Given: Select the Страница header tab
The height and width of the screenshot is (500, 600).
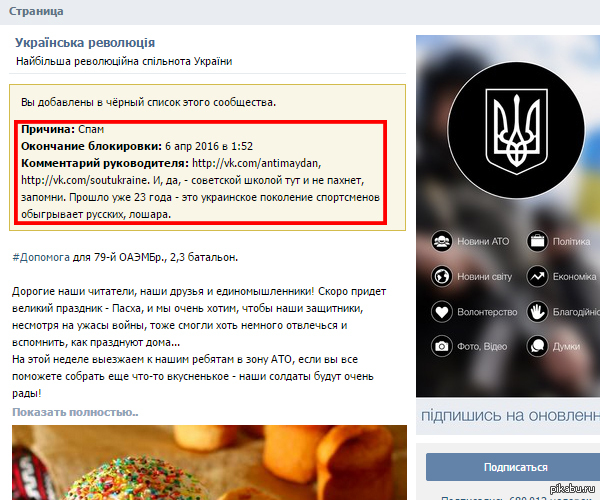Looking at the screenshot, I should (x=36, y=11).
